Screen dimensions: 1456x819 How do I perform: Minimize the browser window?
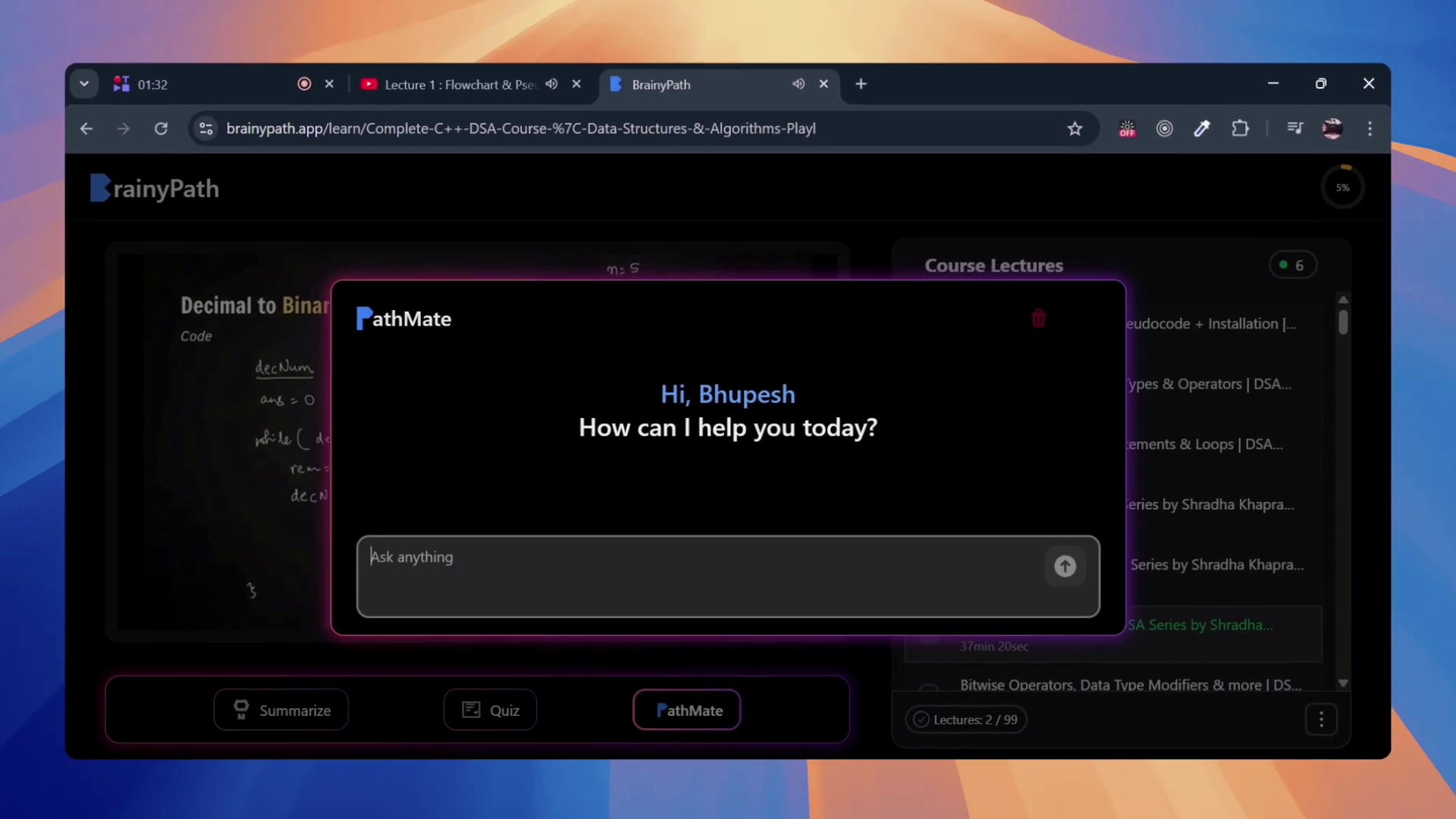tap(1273, 83)
